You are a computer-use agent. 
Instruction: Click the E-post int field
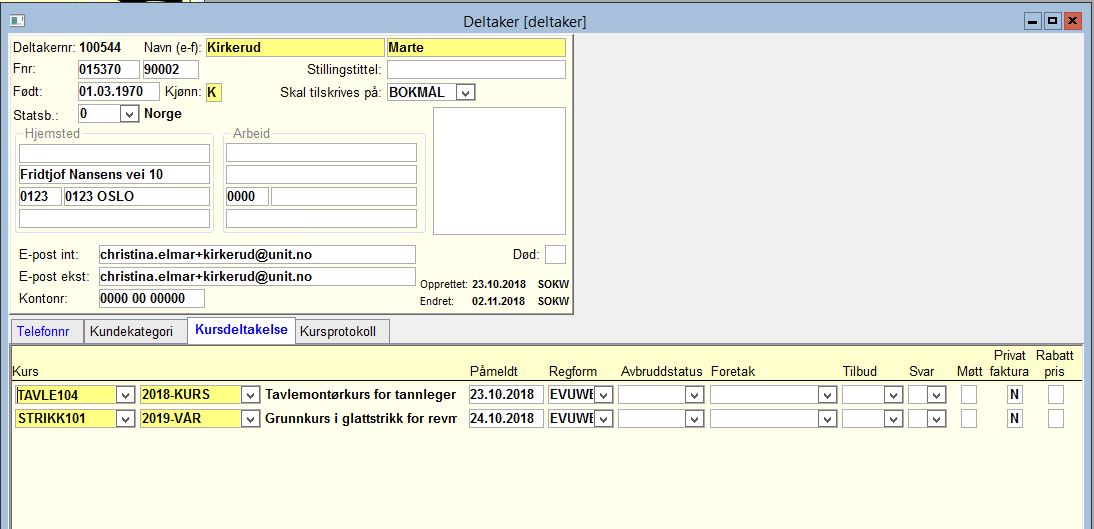tap(257, 255)
